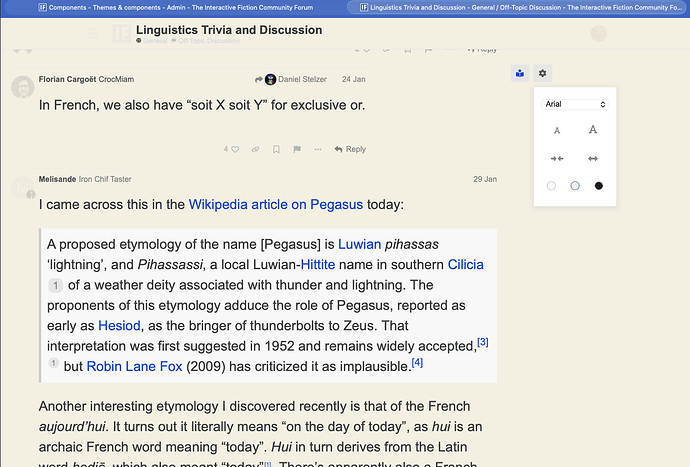Open Melisande's avatar profile
This screenshot has height=467, width=690.
(23, 188)
